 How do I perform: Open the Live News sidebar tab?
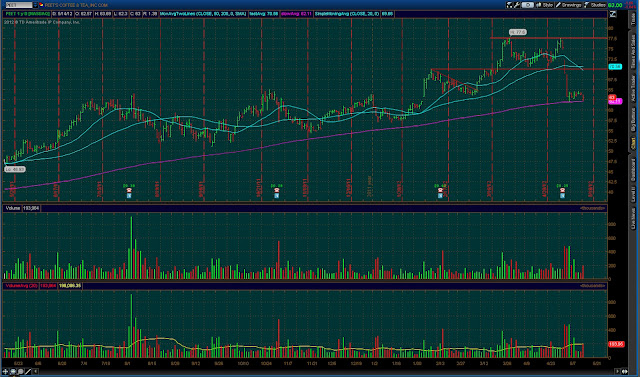point(633,218)
